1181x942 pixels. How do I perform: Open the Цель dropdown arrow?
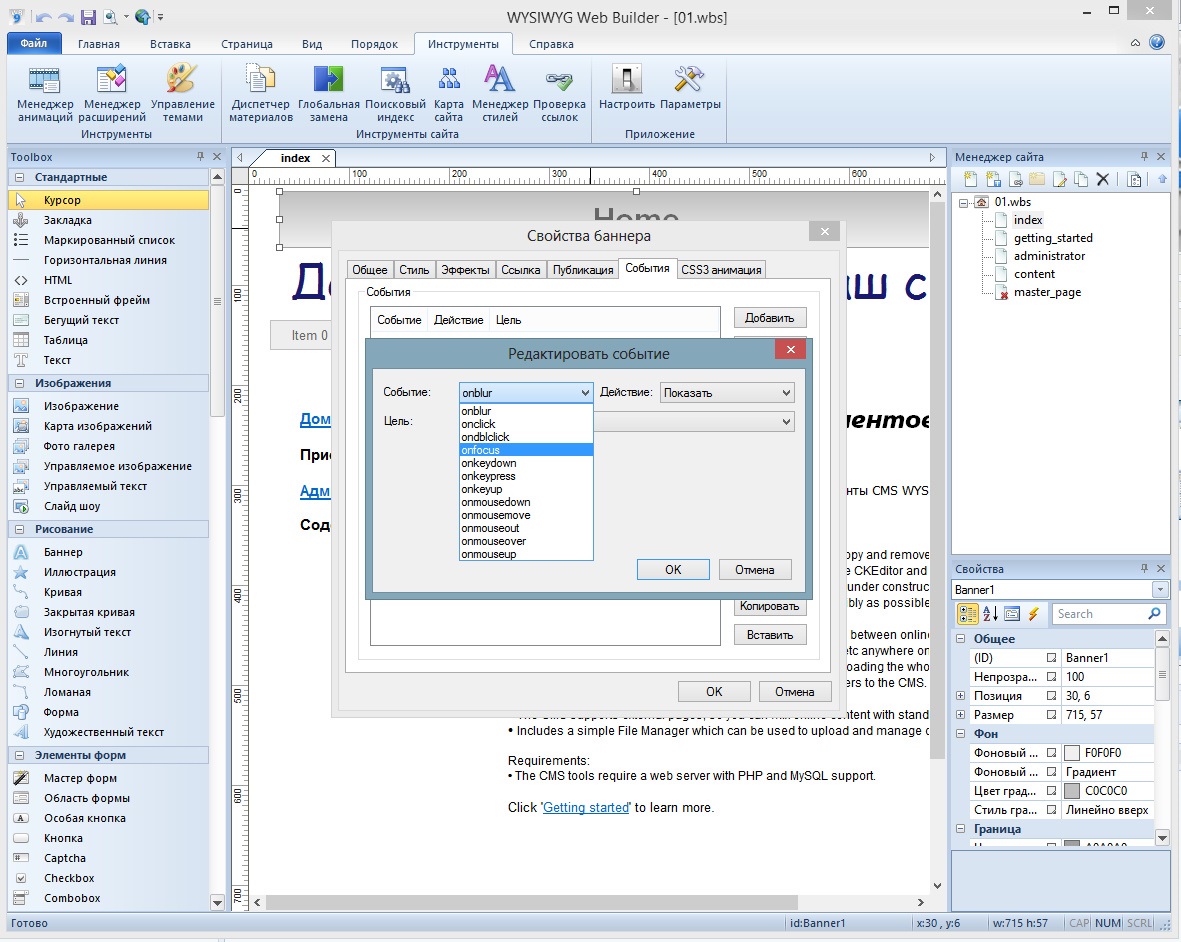(x=786, y=421)
